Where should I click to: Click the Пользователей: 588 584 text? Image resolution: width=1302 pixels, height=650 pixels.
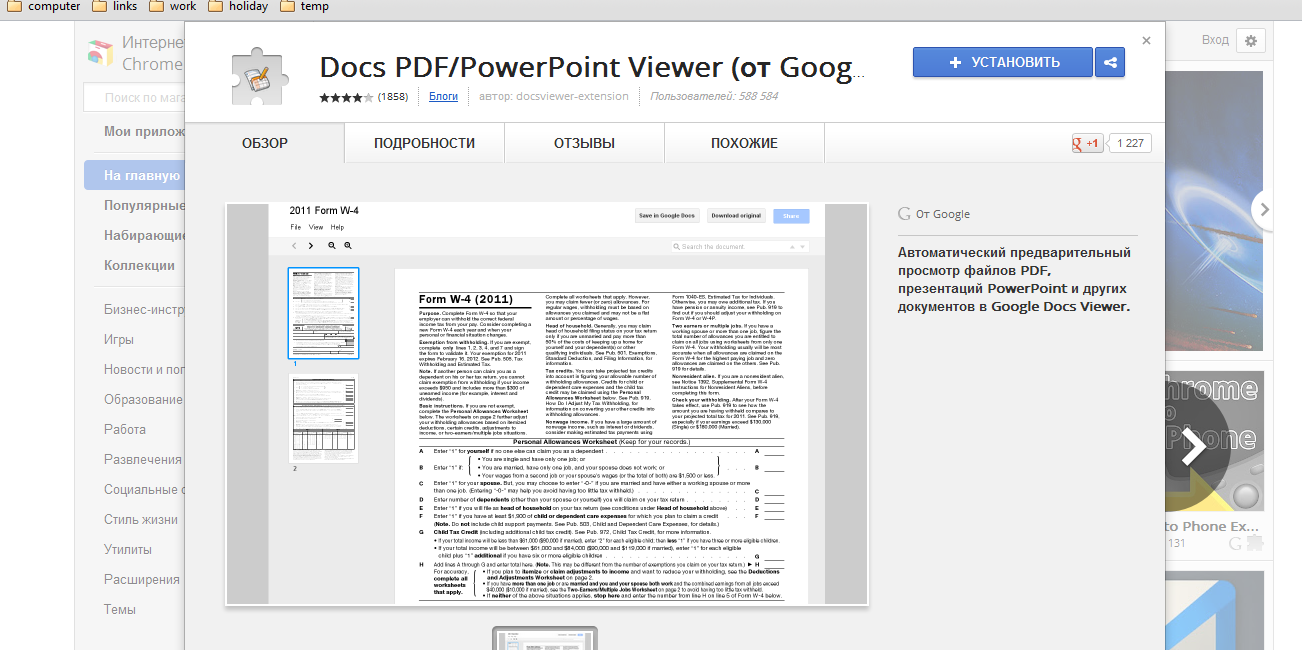[x=714, y=97]
